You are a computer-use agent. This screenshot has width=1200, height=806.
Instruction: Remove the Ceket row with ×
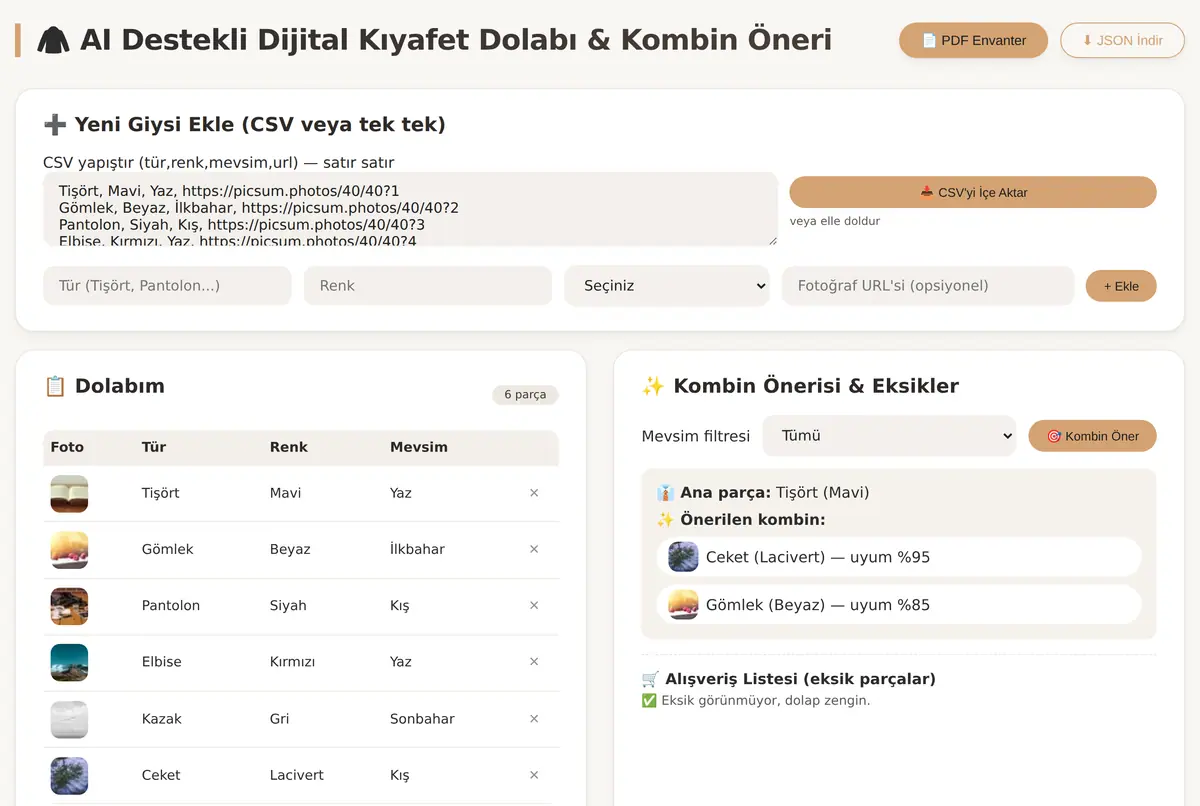point(534,775)
